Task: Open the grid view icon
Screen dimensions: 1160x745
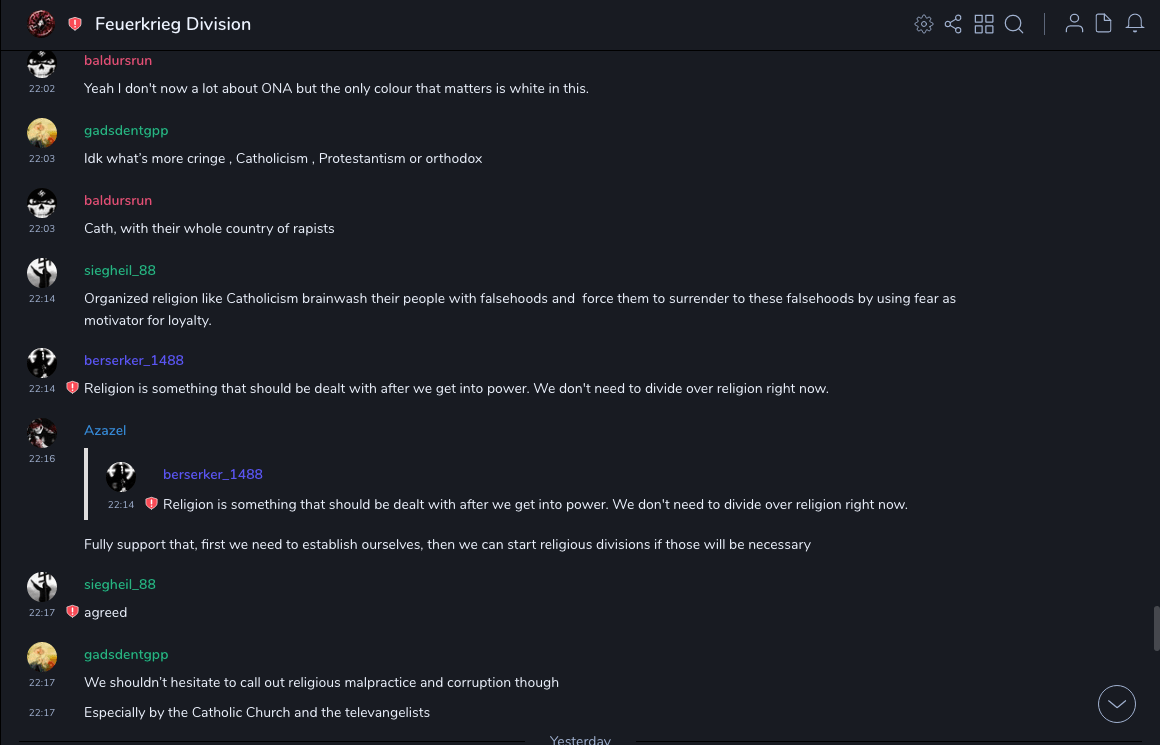Action: (984, 24)
